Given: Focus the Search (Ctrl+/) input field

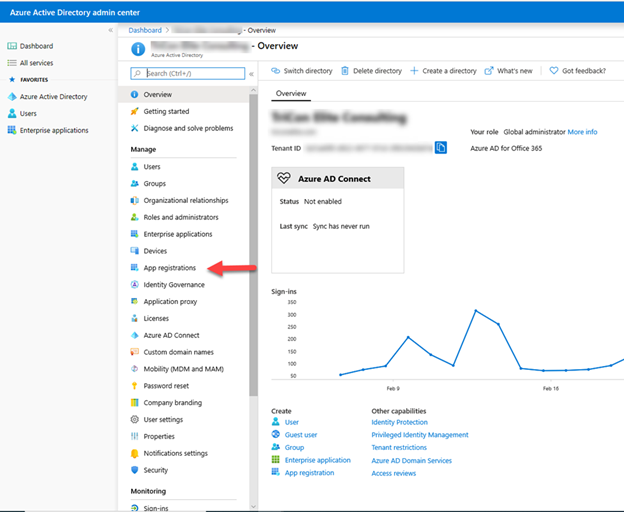Looking at the screenshot, I should point(187,74).
